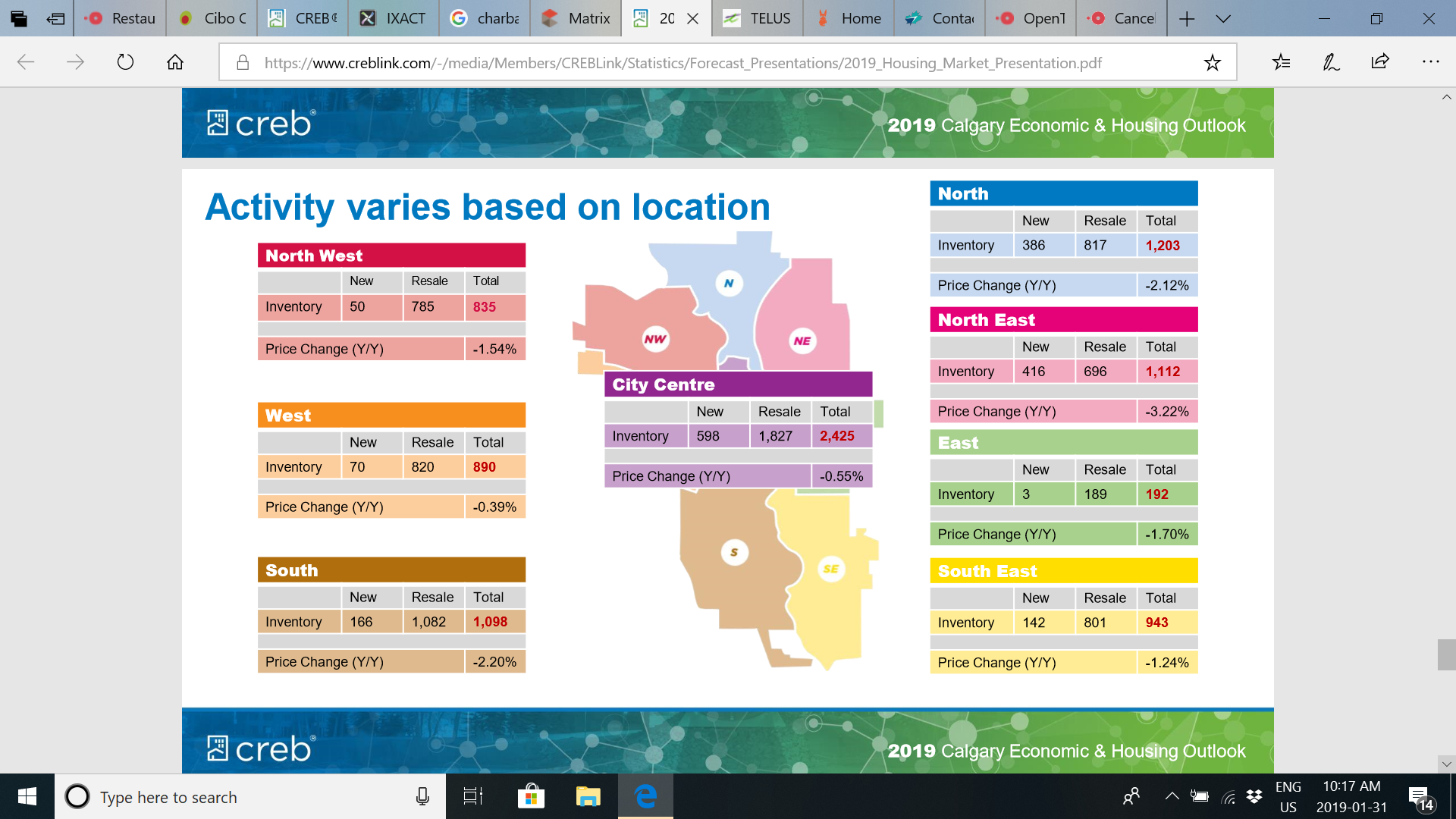Click the Set tabs aside icon
The height and width of the screenshot is (819, 1456).
tap(55, 18)
